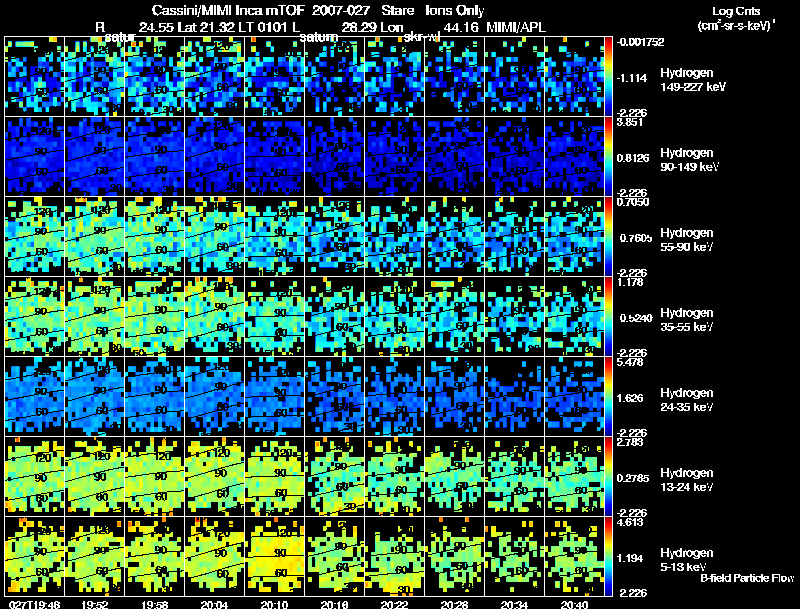This screenshot has width=800, height=609.
Task: Click the 'Hydrogen 149-227 keV' row label
Action: click(x=693, y=80)
